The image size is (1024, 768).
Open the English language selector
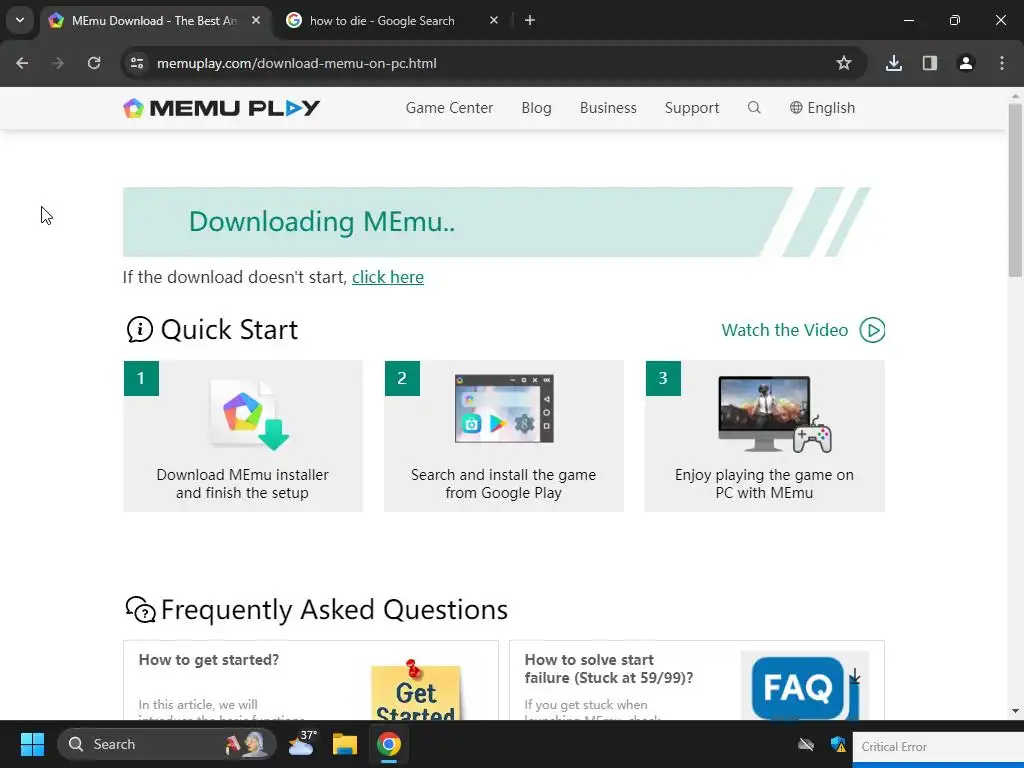tap(822, 108)
